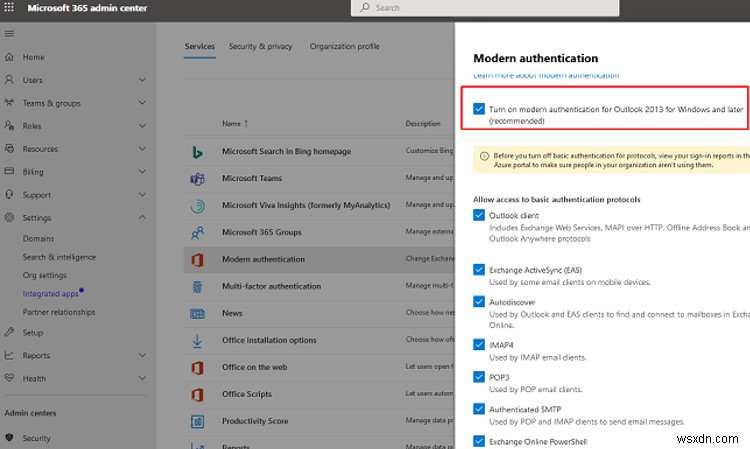This screenshot has height=449, width=750.
Task: Uncheck Exchange ActiveSync (EAS) checkbox
Action: click(x=479, y=269)
